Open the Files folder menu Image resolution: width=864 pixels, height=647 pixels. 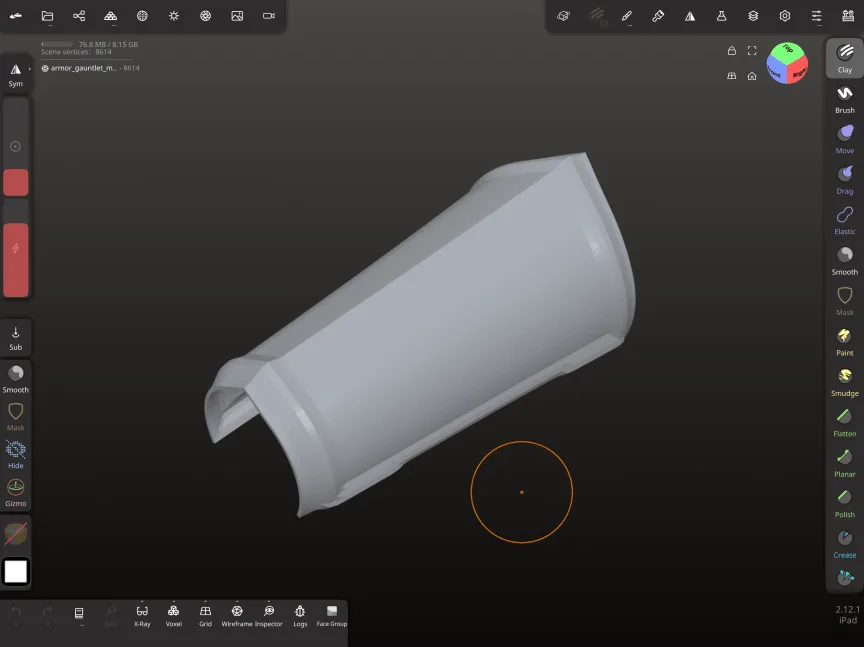pyautogui.click(x=47, y=16)
